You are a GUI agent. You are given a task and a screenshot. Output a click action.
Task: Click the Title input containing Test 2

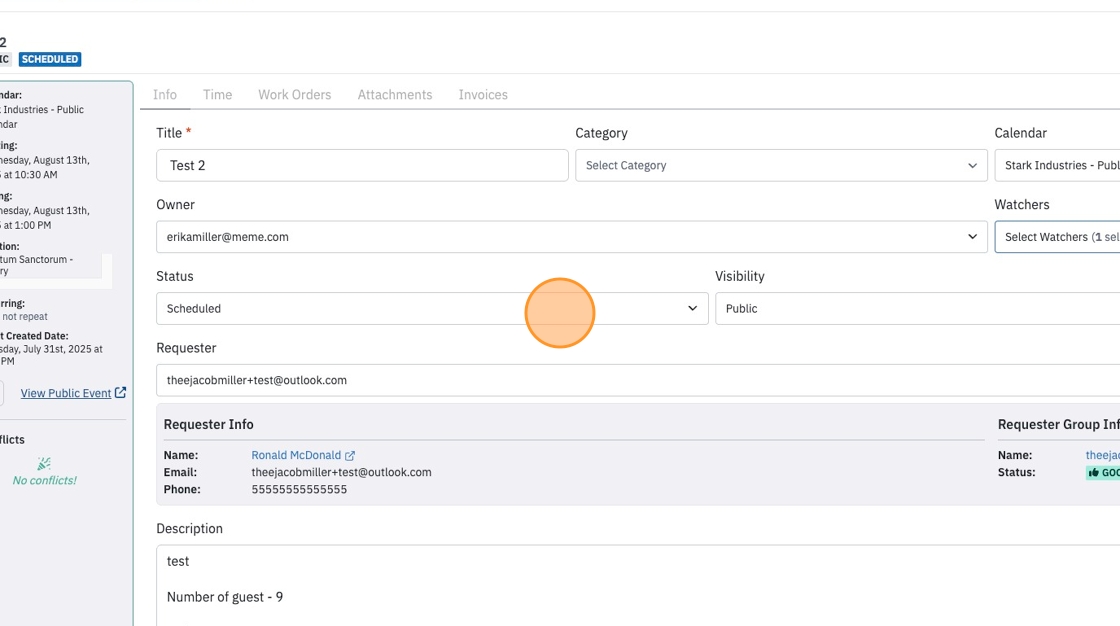(362, 165)
